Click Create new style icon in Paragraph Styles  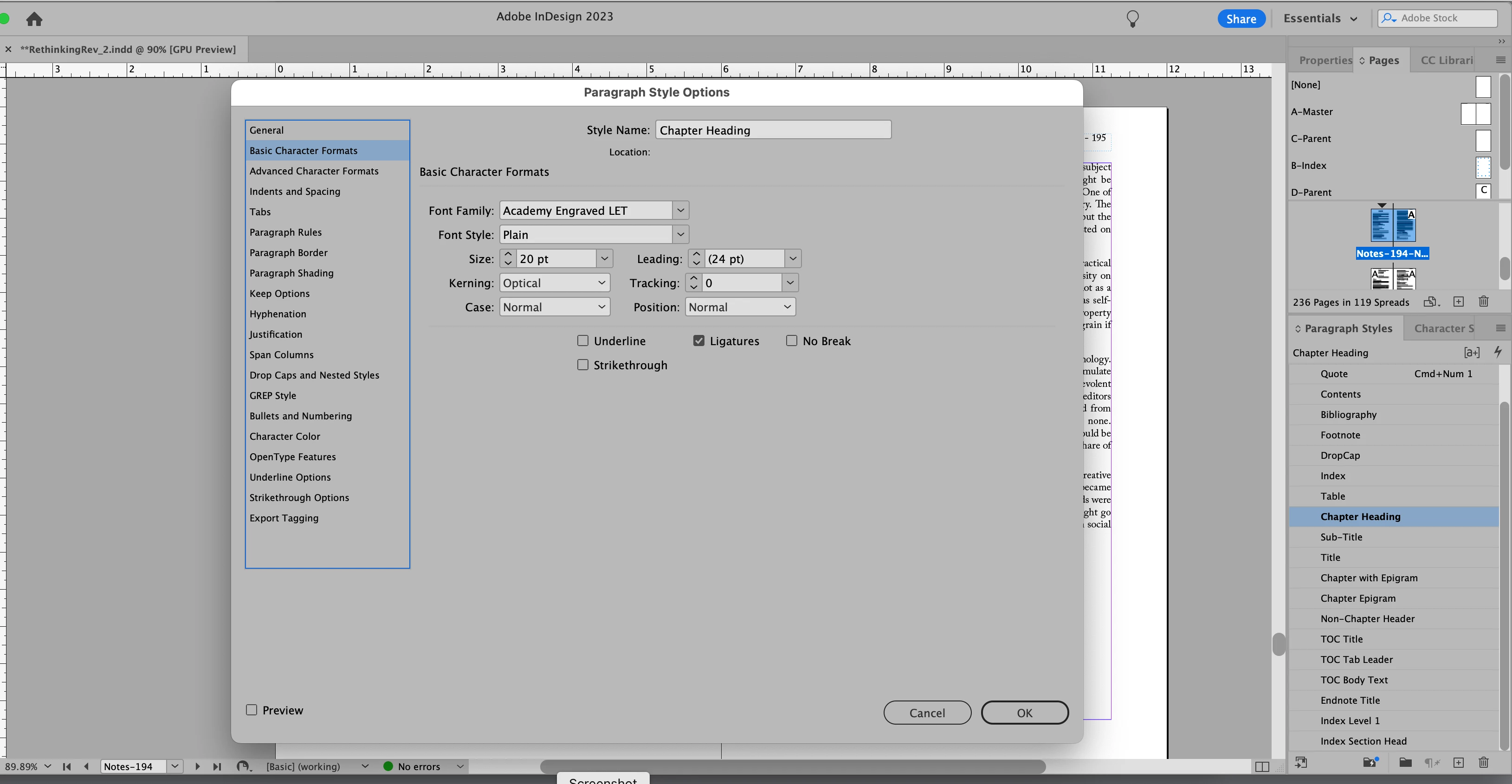pyautogui.click(x=1458, y=762)
